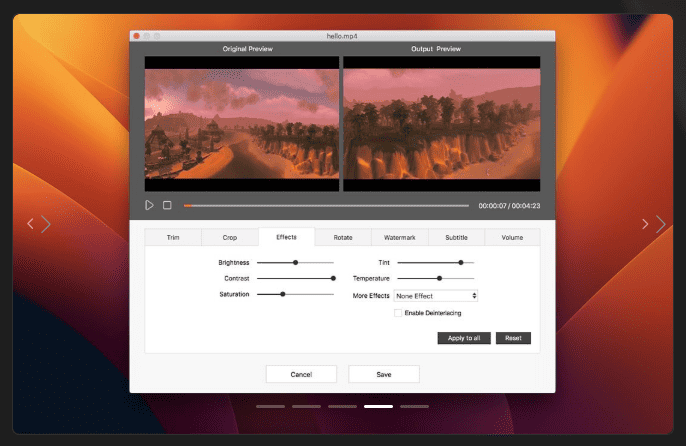Go to previous slide with left small arrow
Screen dimensions: 686x446
pos(30,224)
